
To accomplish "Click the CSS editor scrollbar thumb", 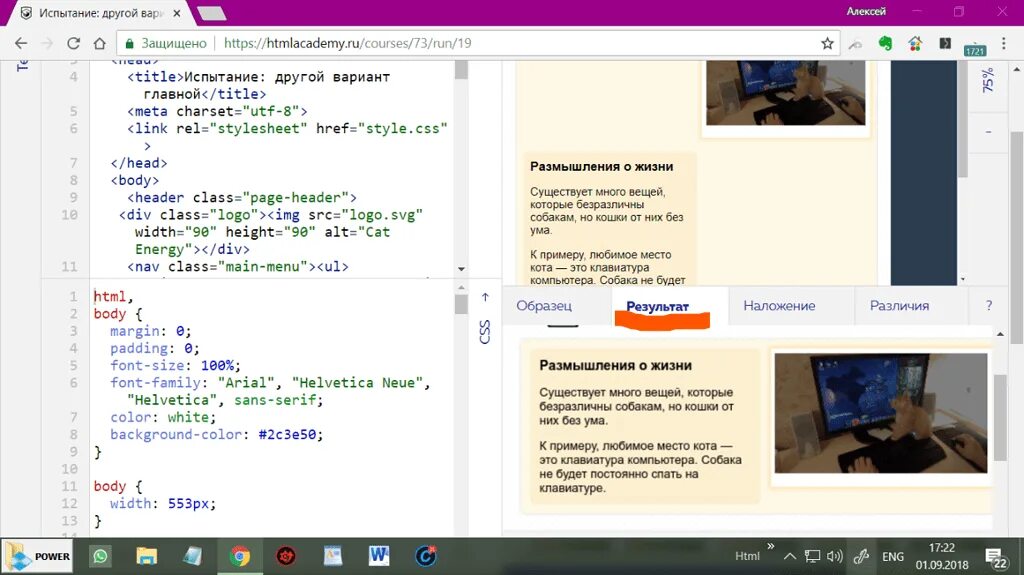I will [x=461, y=304].
